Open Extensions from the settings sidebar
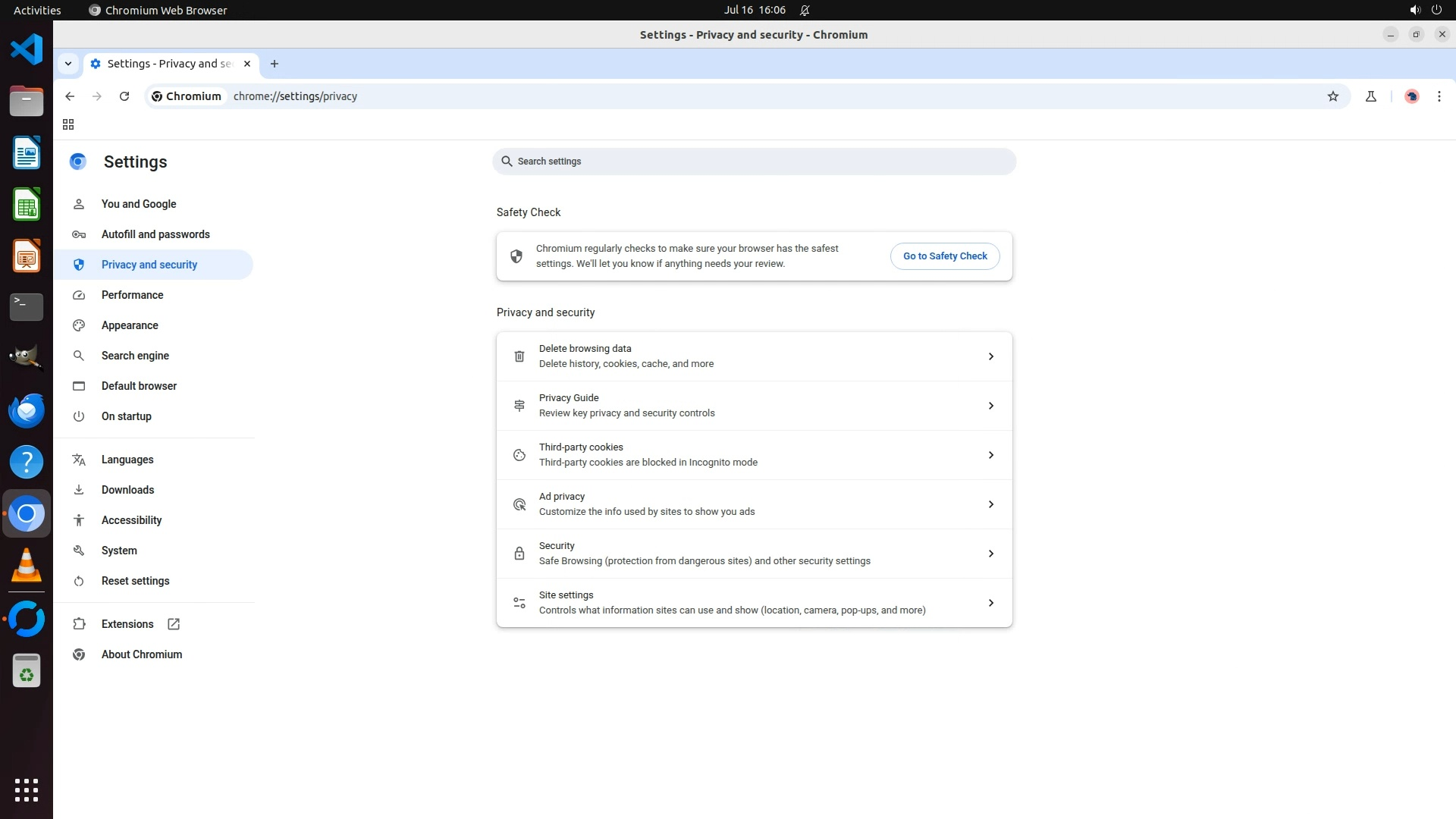The height and width of the screenshot is (819, 1456). [127, 624]
